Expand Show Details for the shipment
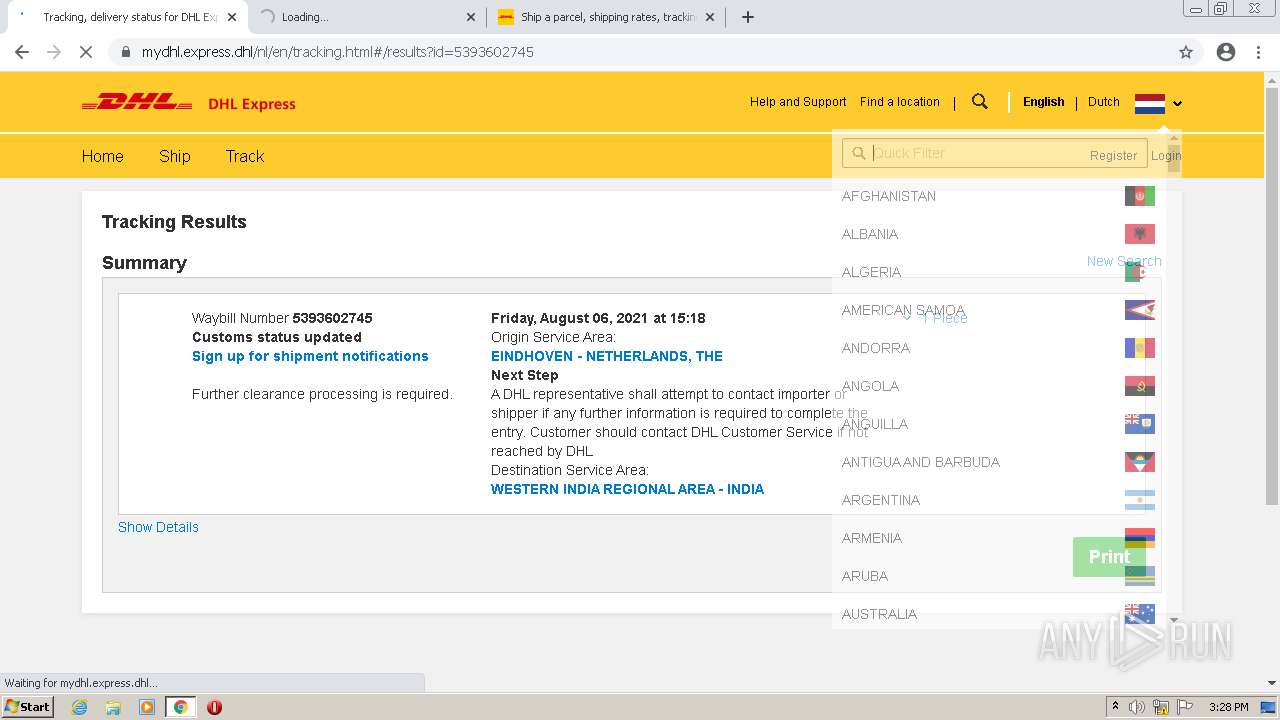 point(158,527)
